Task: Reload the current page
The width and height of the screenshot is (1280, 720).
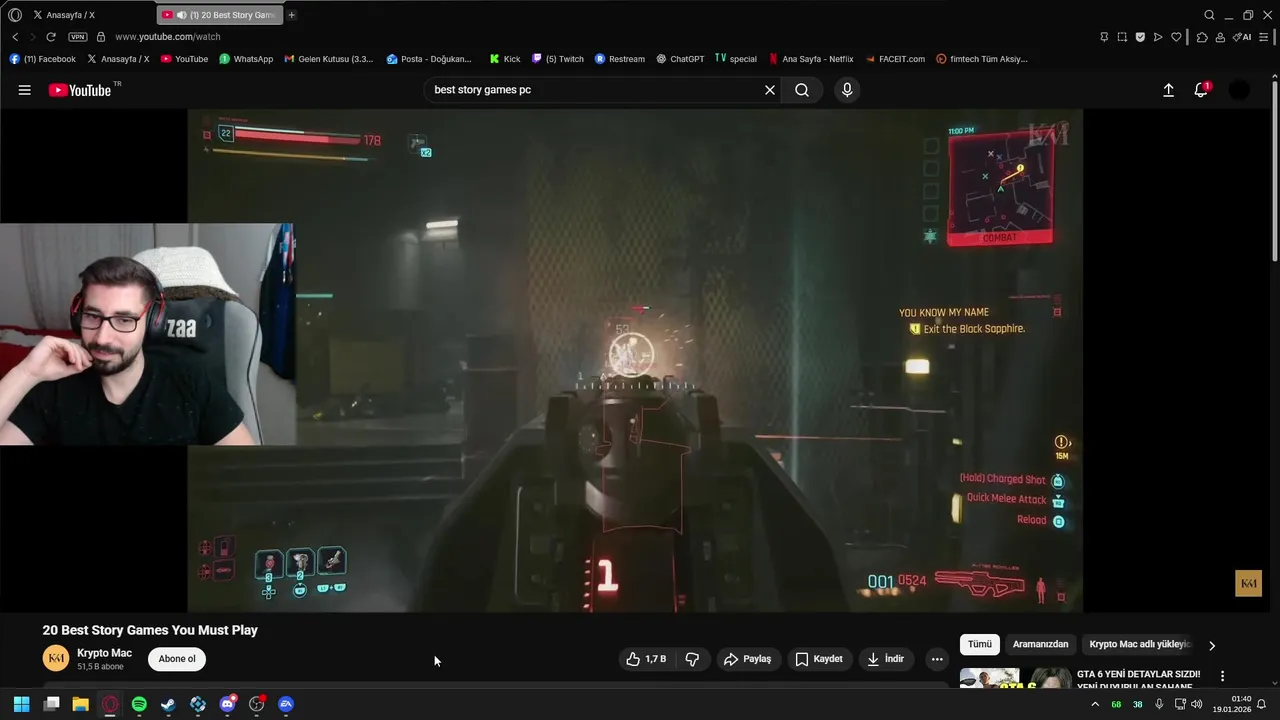Action: tap(51, 37)
